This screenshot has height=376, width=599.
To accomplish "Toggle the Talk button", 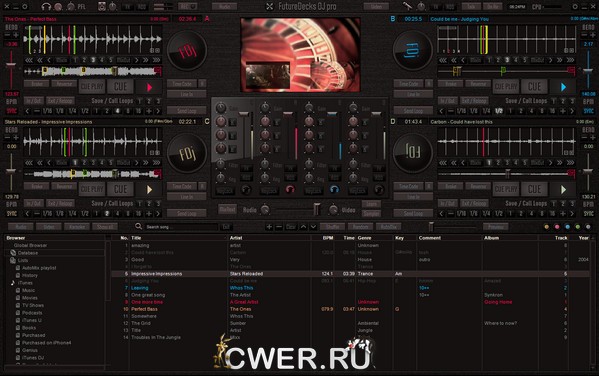I will (x=471, y=6).
